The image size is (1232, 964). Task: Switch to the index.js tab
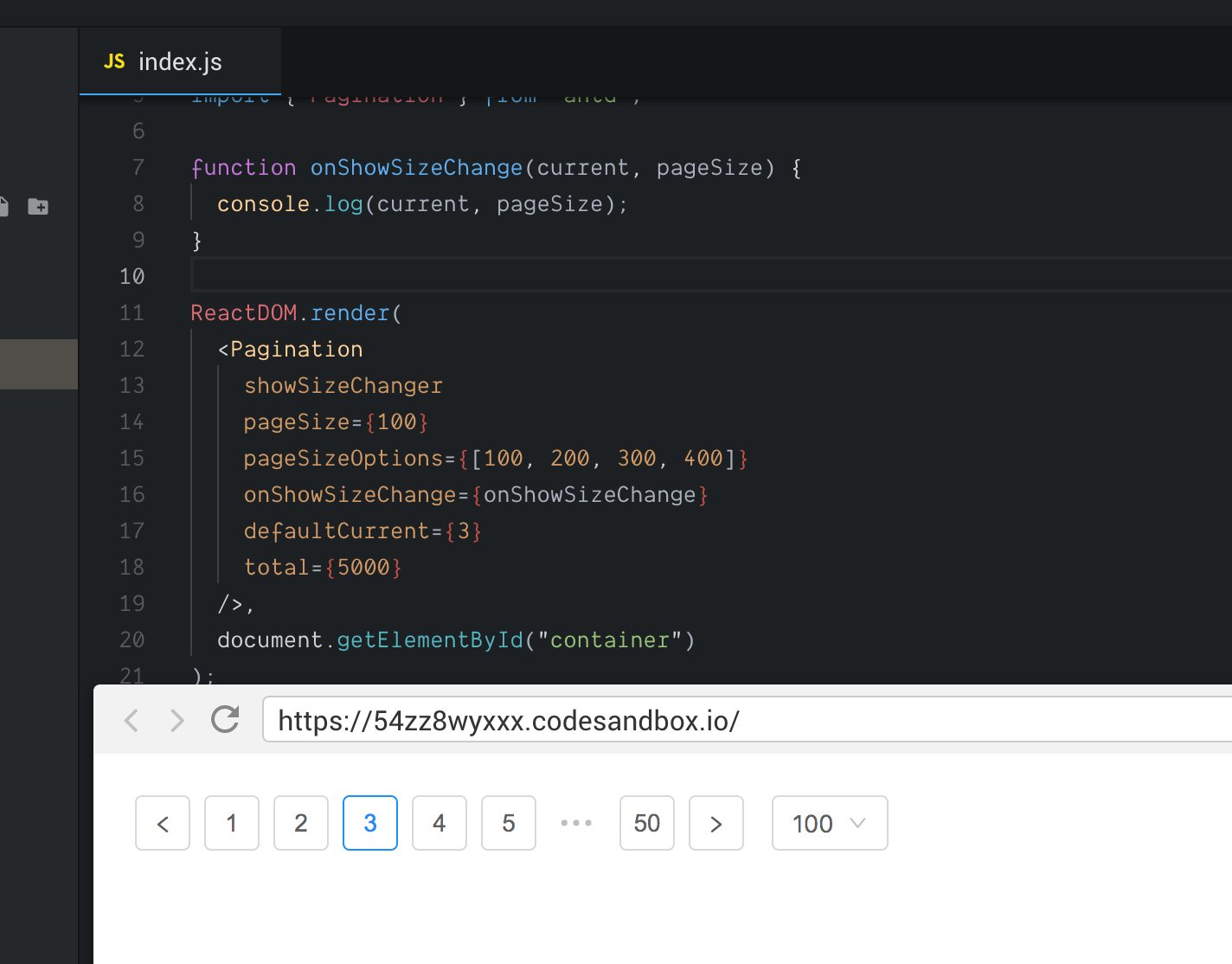179,61
